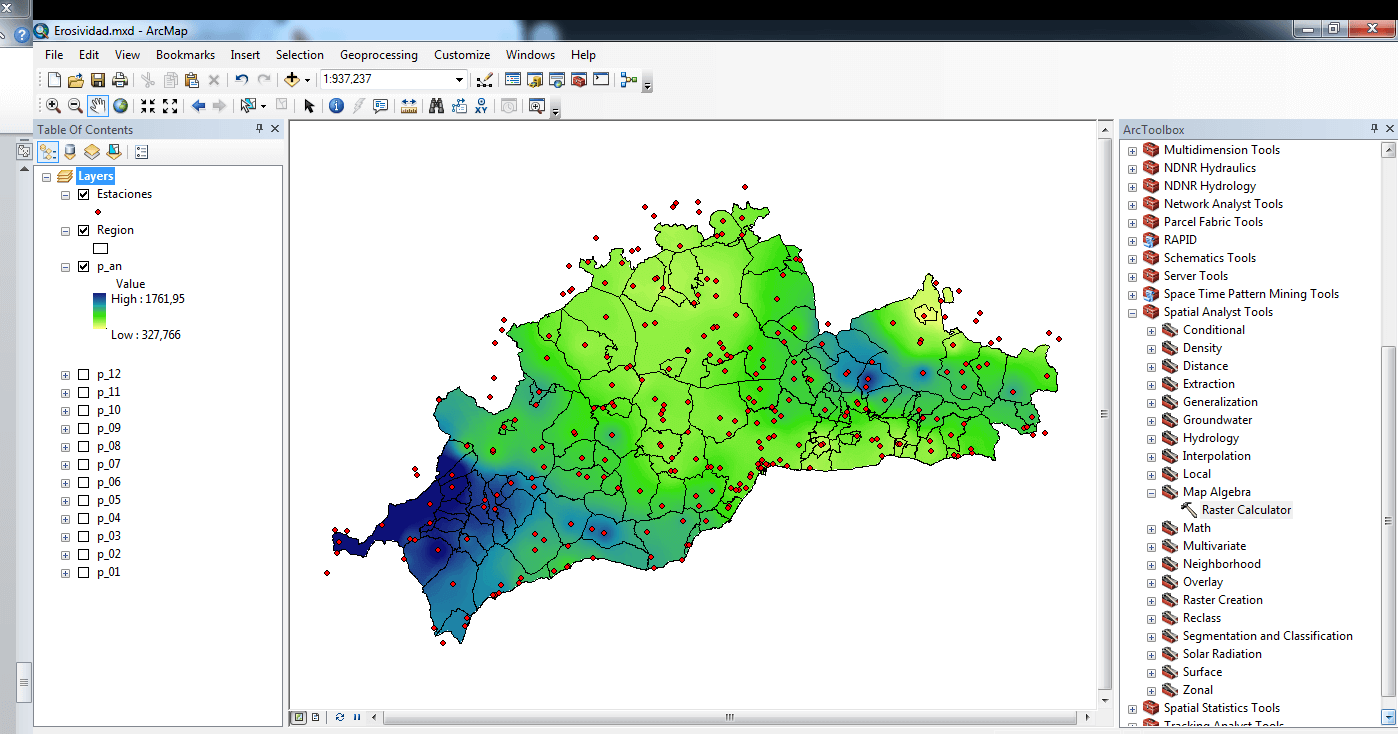
Task: Select the Pan hand tool
Action: pos(98,105)
